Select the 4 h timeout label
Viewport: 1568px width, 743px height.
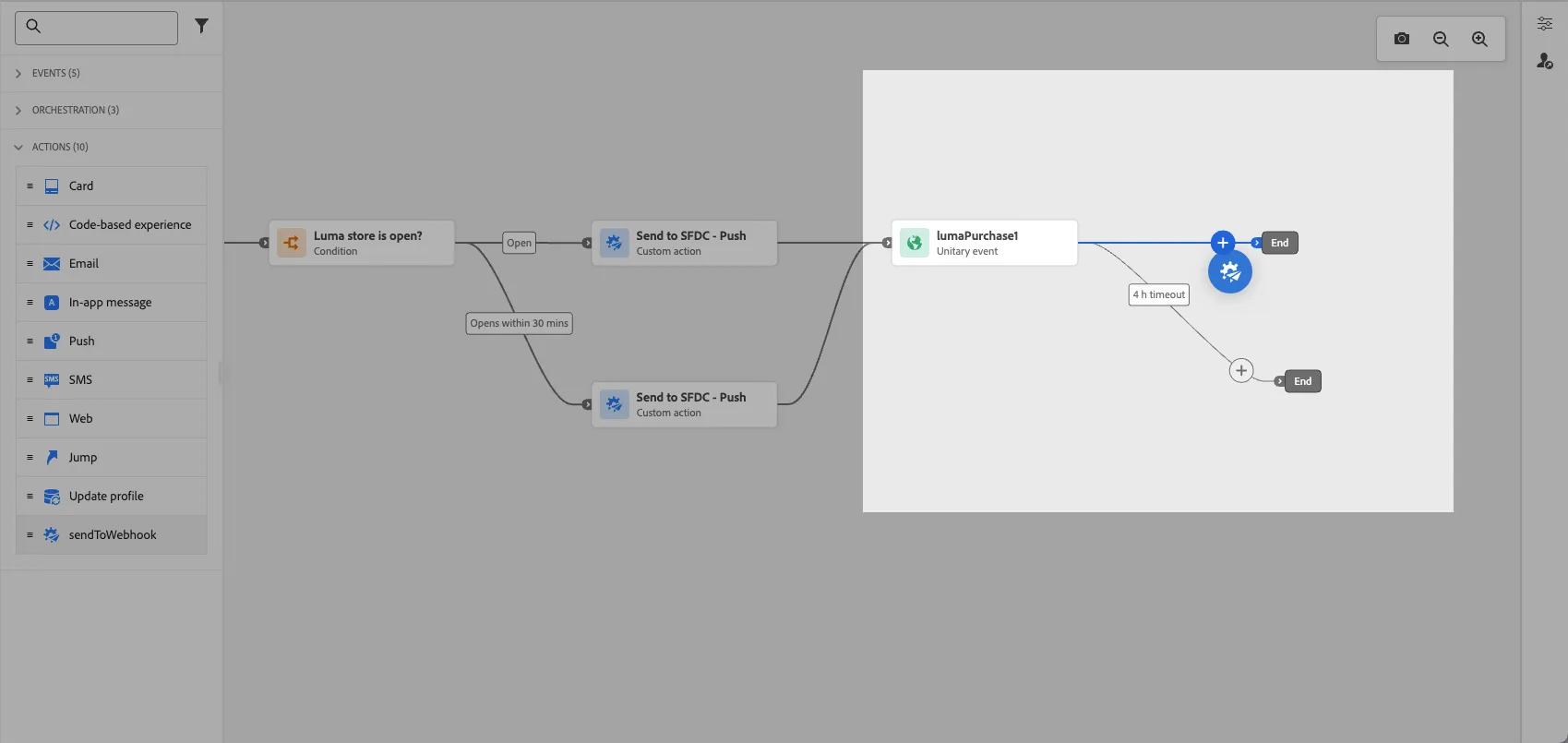click(1159, 294)
